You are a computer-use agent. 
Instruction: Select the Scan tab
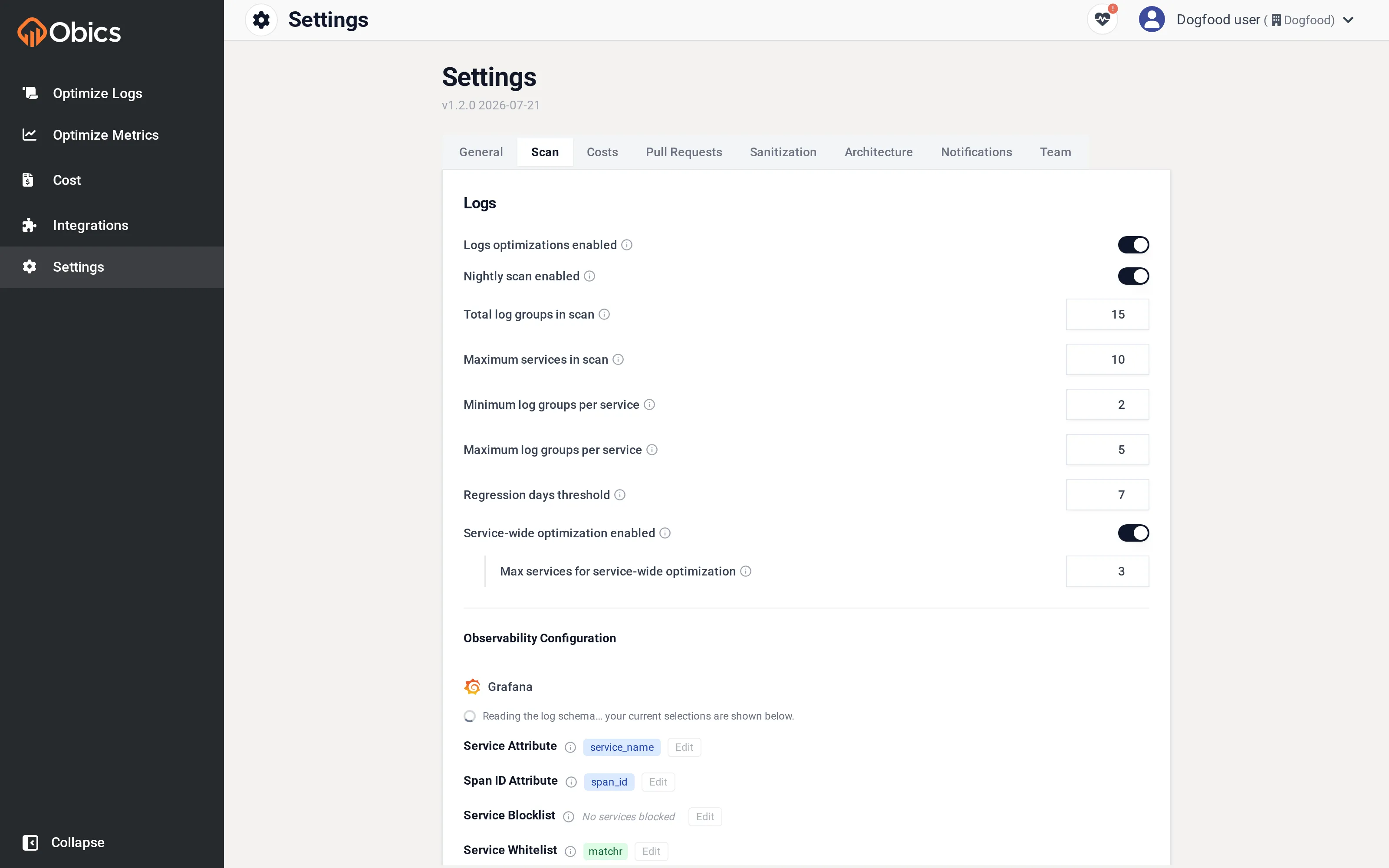coord(545,152)
